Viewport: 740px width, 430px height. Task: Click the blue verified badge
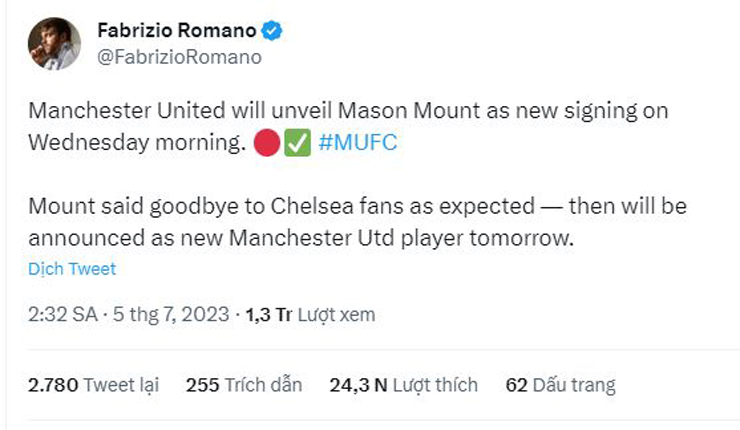point(272,30)
